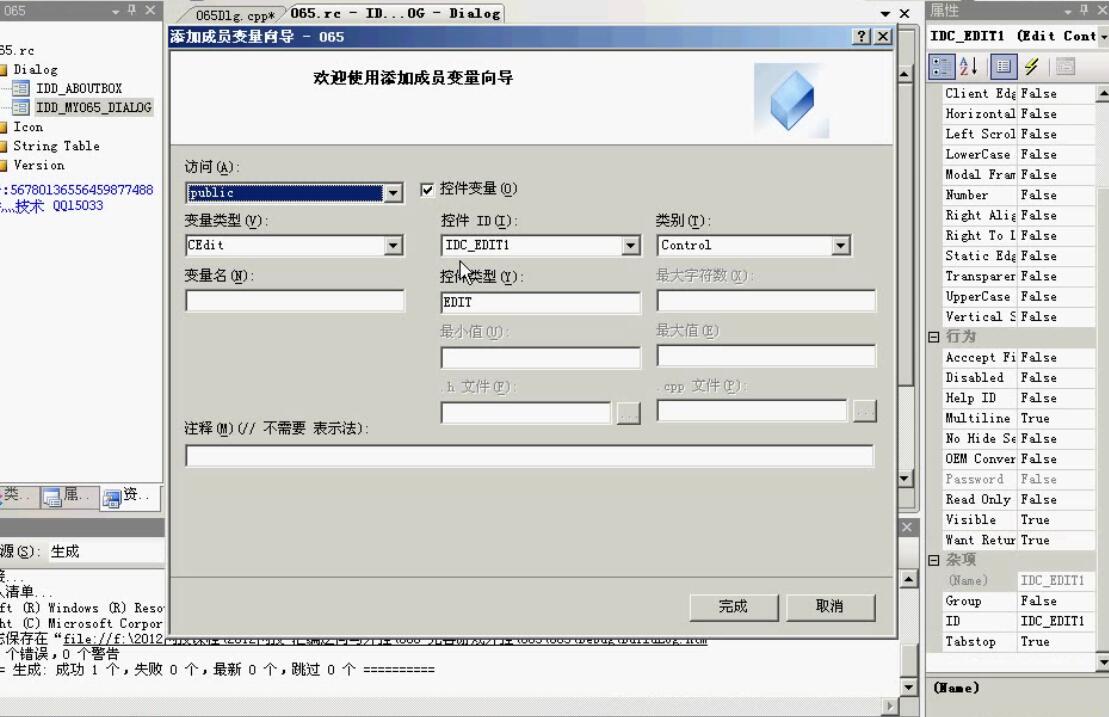Click the wizard help question mark icon
Image resolution: width=1109 pixels, height=717 pixels.
[861, 36]
